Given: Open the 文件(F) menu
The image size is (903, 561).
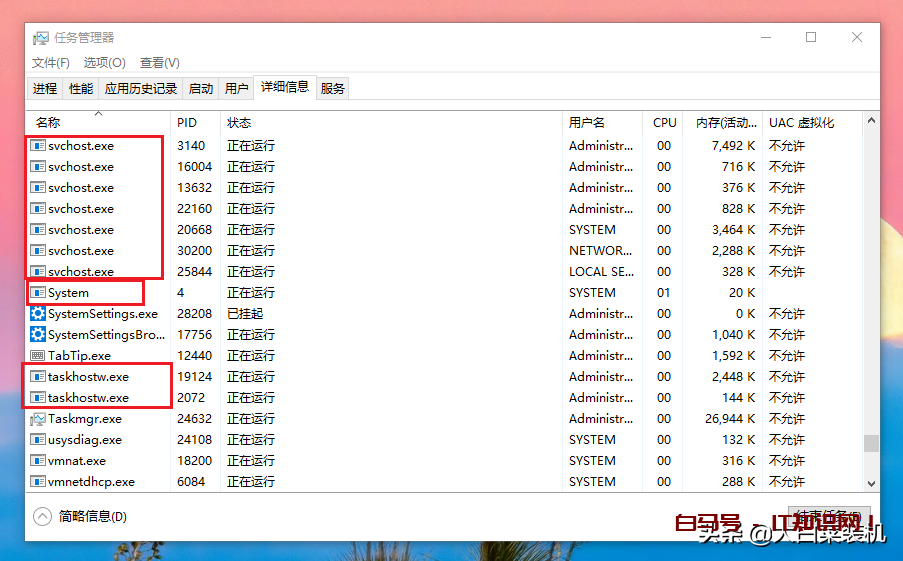Looking at the screenshot, I should [51, 63].
